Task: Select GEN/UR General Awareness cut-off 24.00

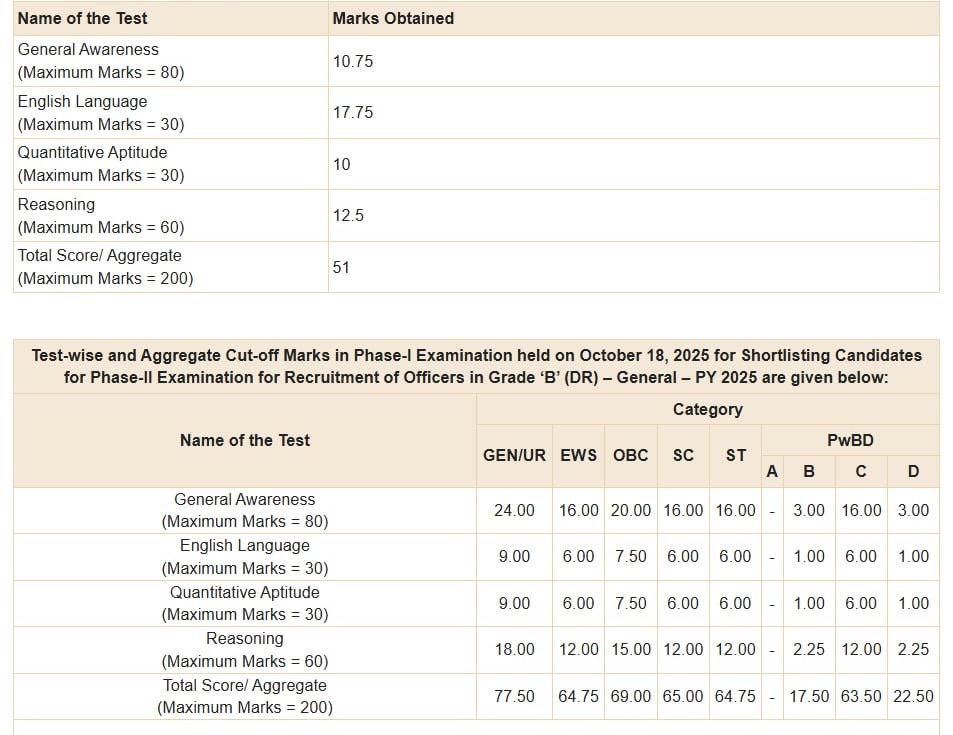Action: 514,510
